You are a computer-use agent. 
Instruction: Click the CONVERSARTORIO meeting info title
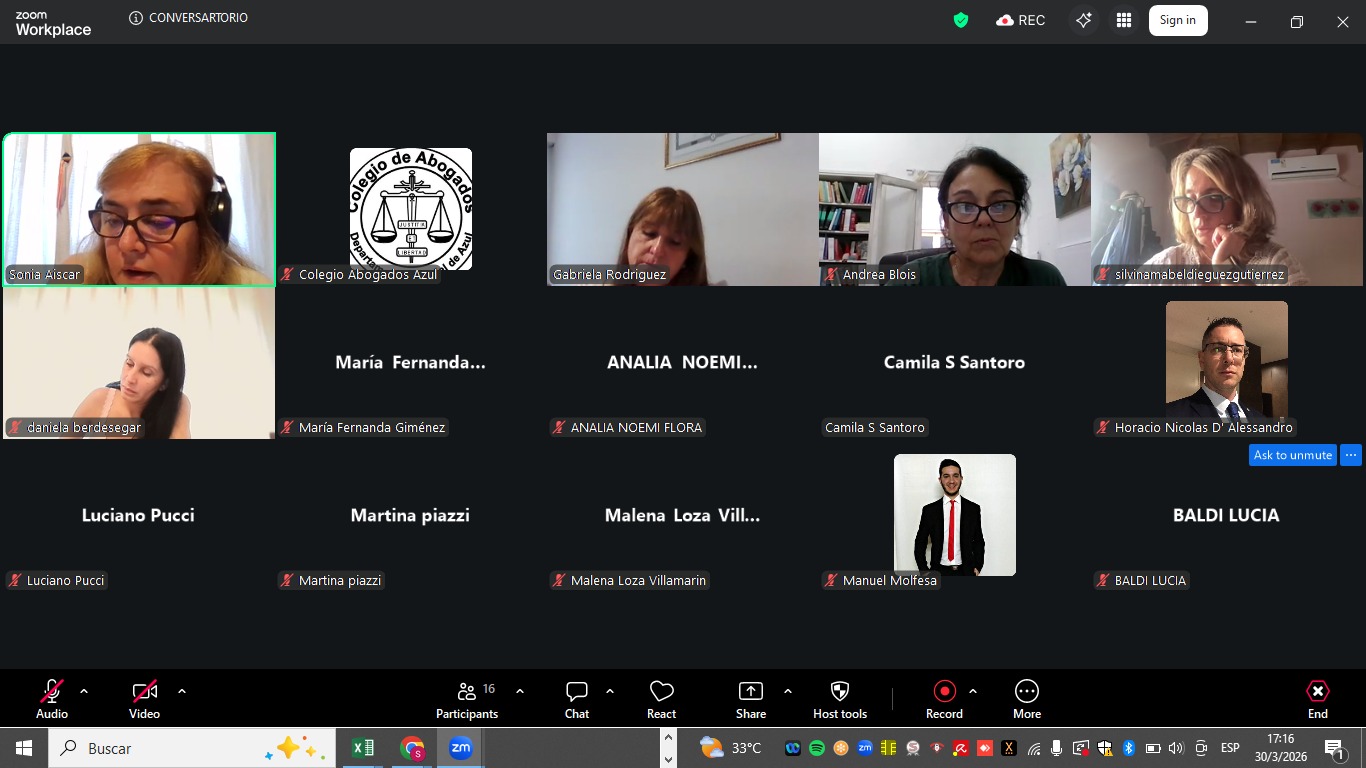coord(197,18)
